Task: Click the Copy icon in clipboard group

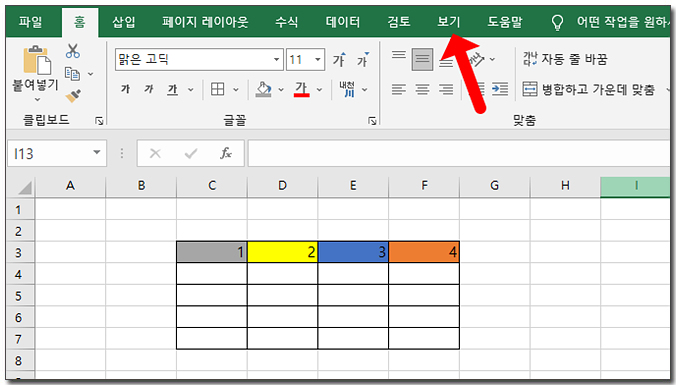Action: coord(72,74)
